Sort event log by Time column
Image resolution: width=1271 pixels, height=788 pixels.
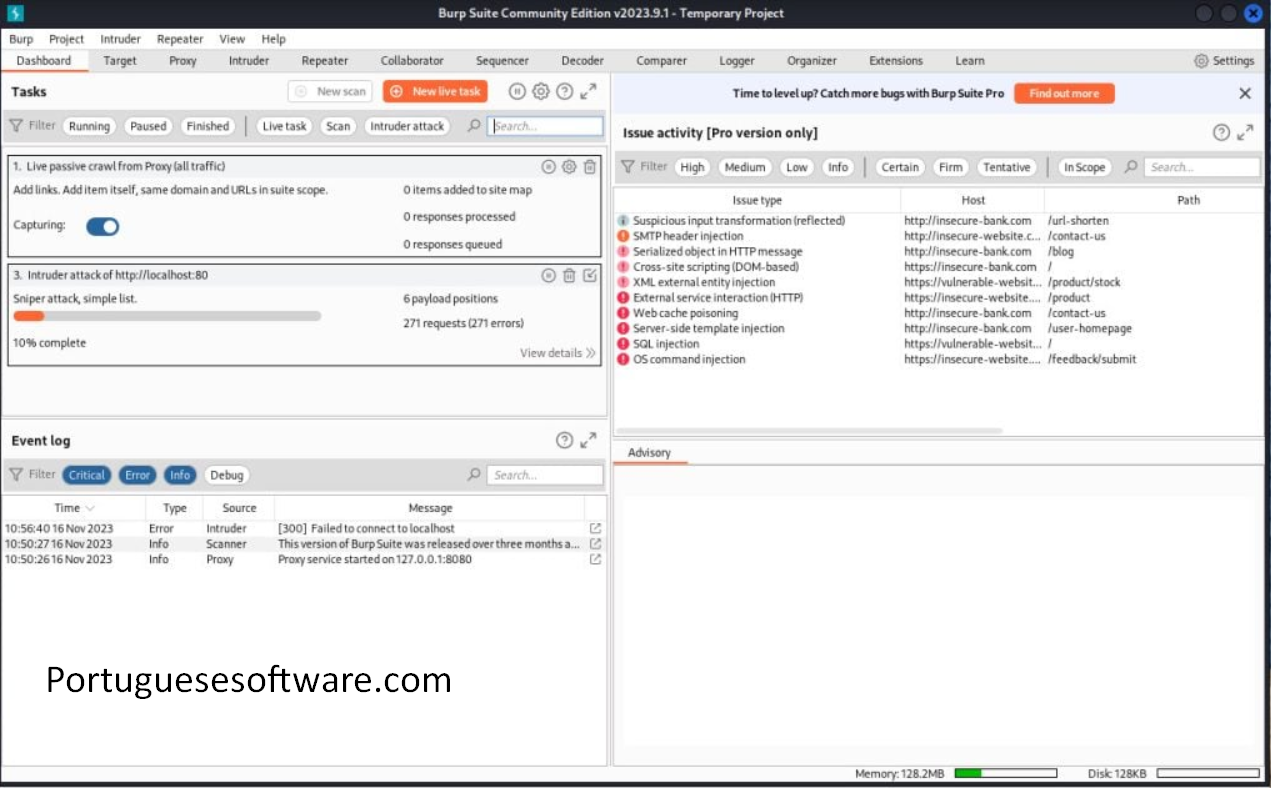[73, 508]
